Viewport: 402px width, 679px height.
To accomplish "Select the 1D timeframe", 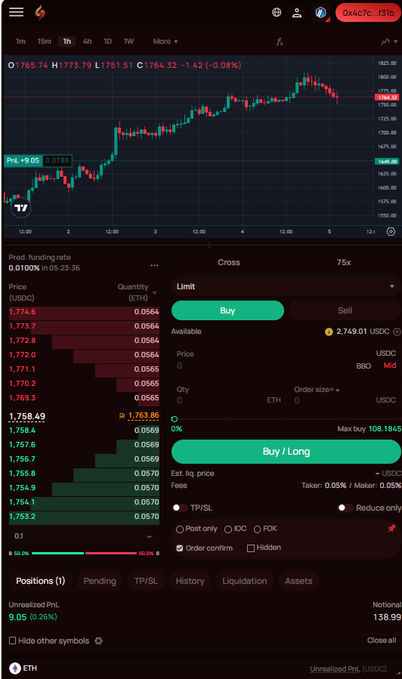I will point(108,42).
